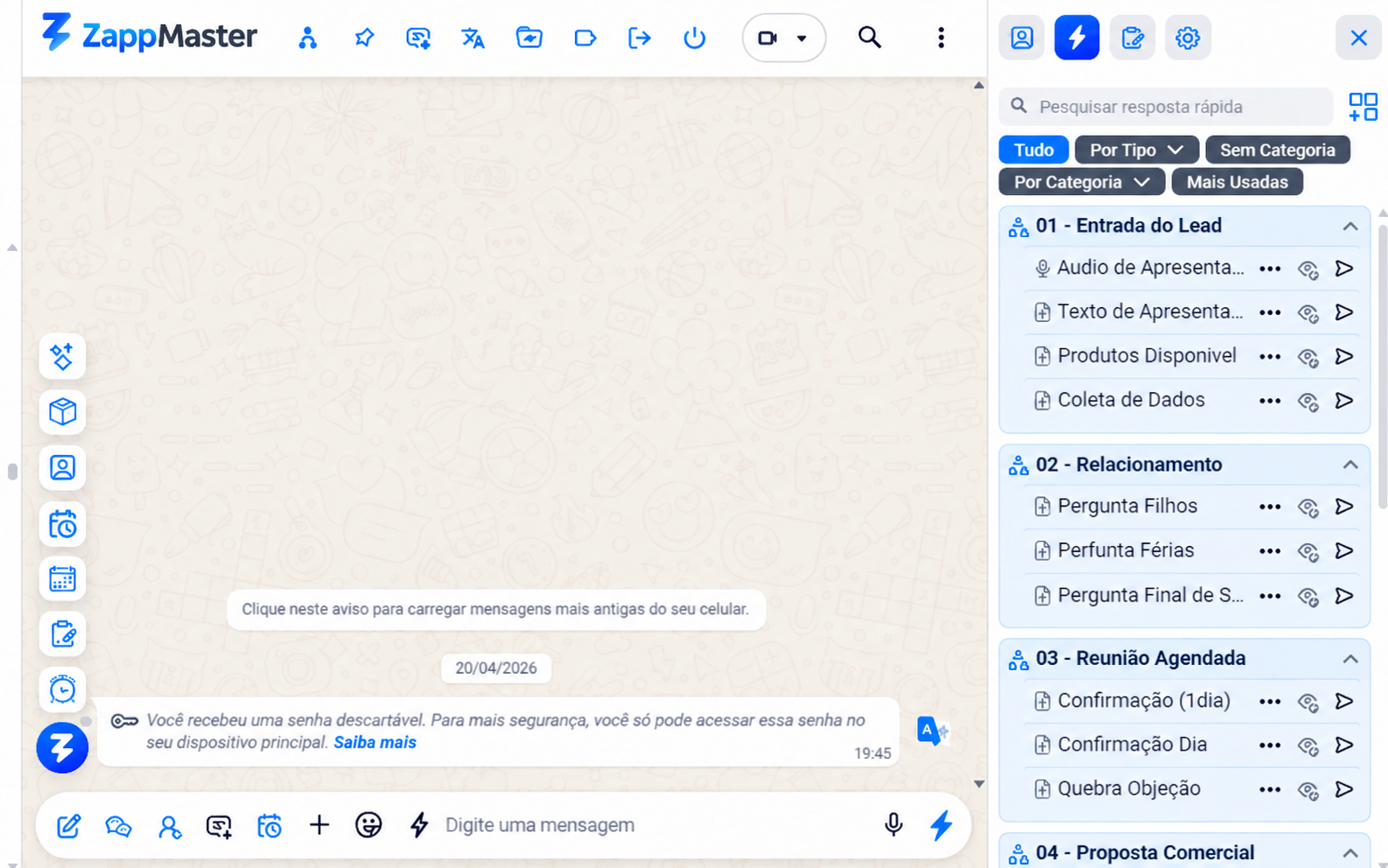Open the translate icon in top toolbar

(473, 38)
